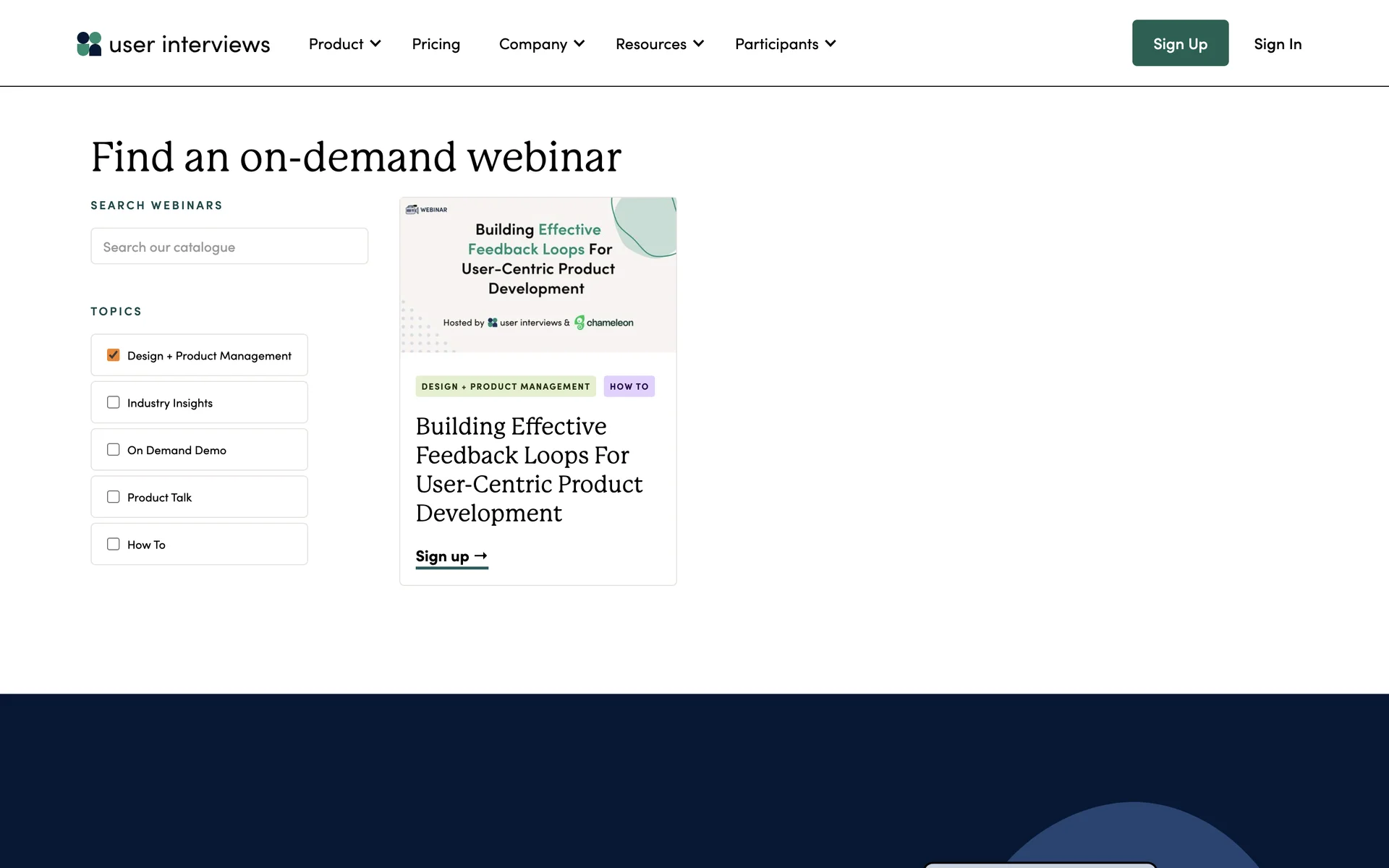1389x868 pixels.
Task: Click the arrow icon next to Sign up
Action: point(481,556)
